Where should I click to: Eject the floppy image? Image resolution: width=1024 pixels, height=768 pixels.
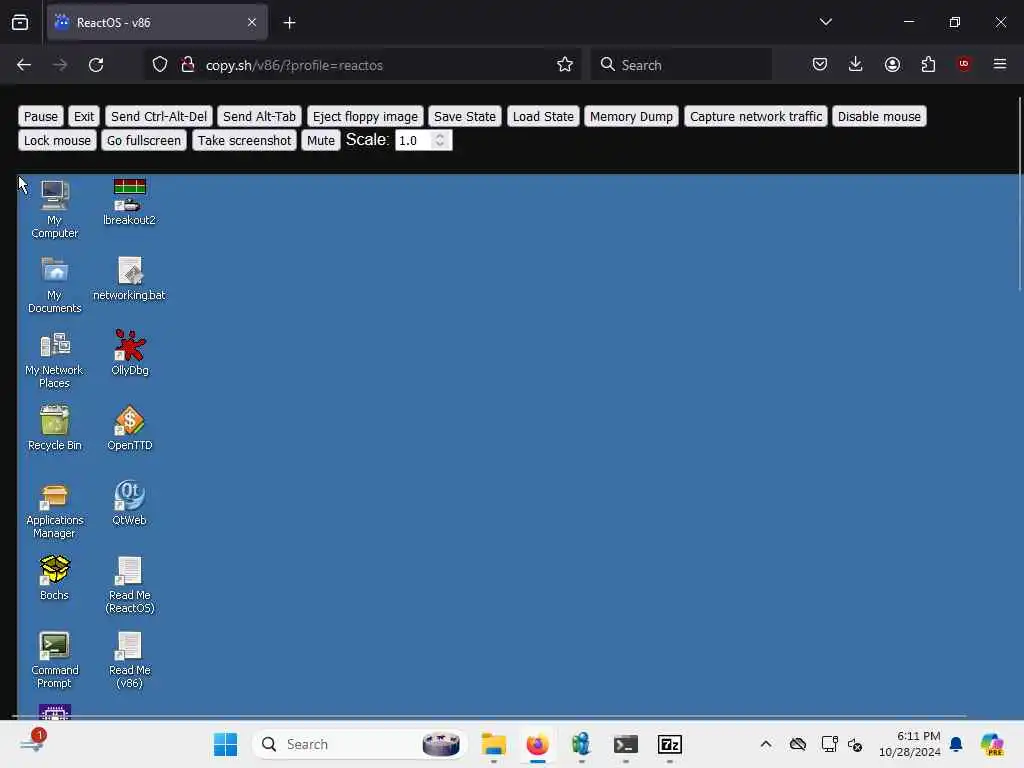(x=365, y=116)
